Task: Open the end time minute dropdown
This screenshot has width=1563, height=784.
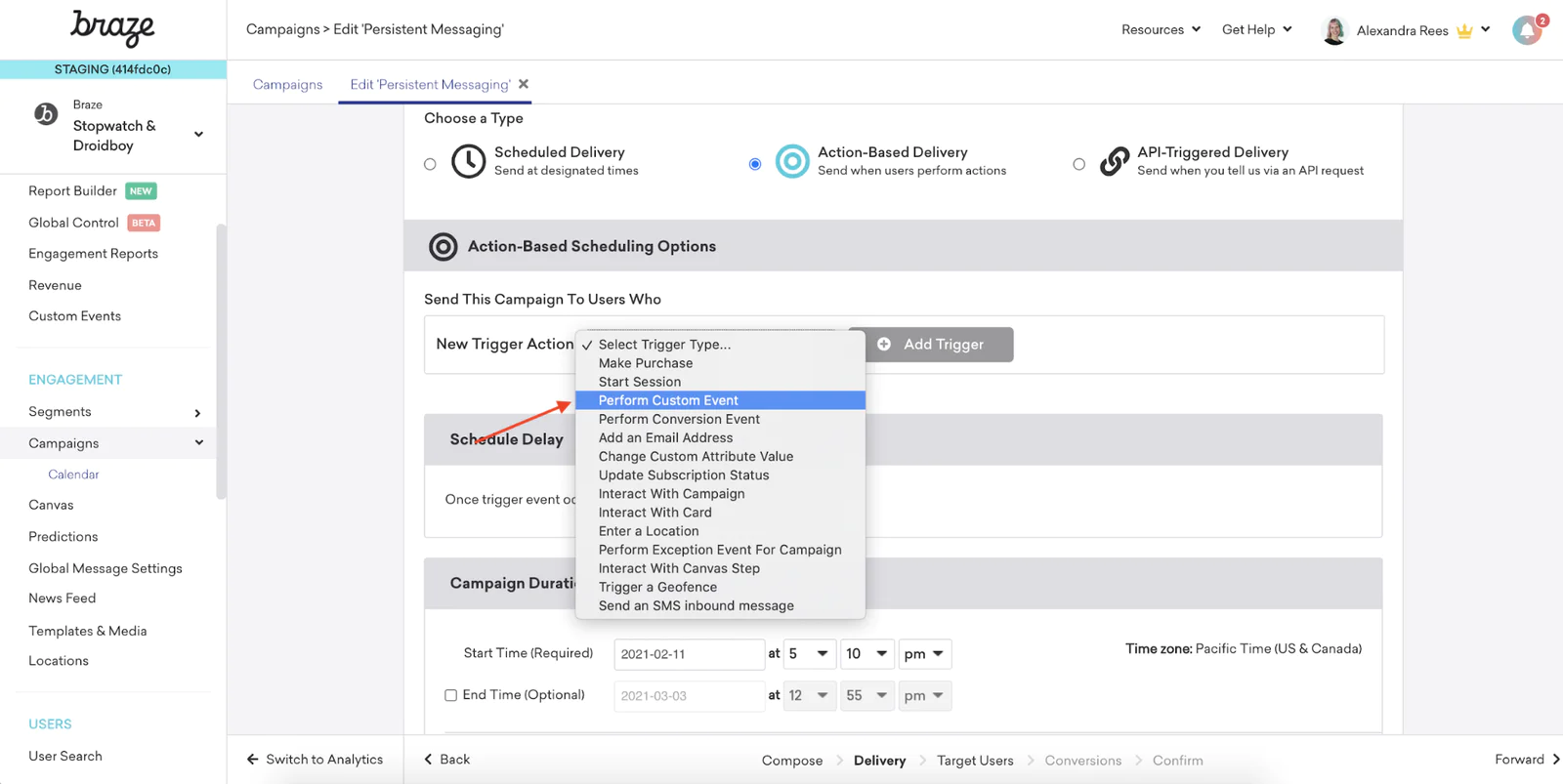Action: pos(866,696)
